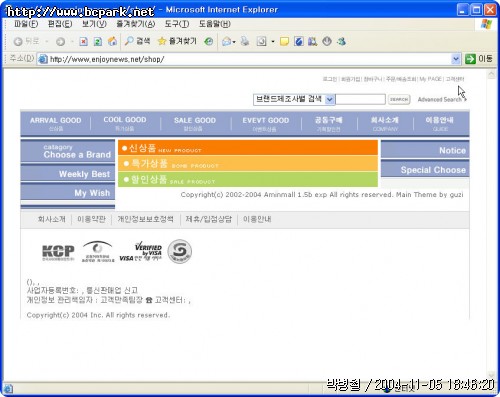Click the Refresh page icon
This screenshot has height=397, width=500.
(98, 41)
